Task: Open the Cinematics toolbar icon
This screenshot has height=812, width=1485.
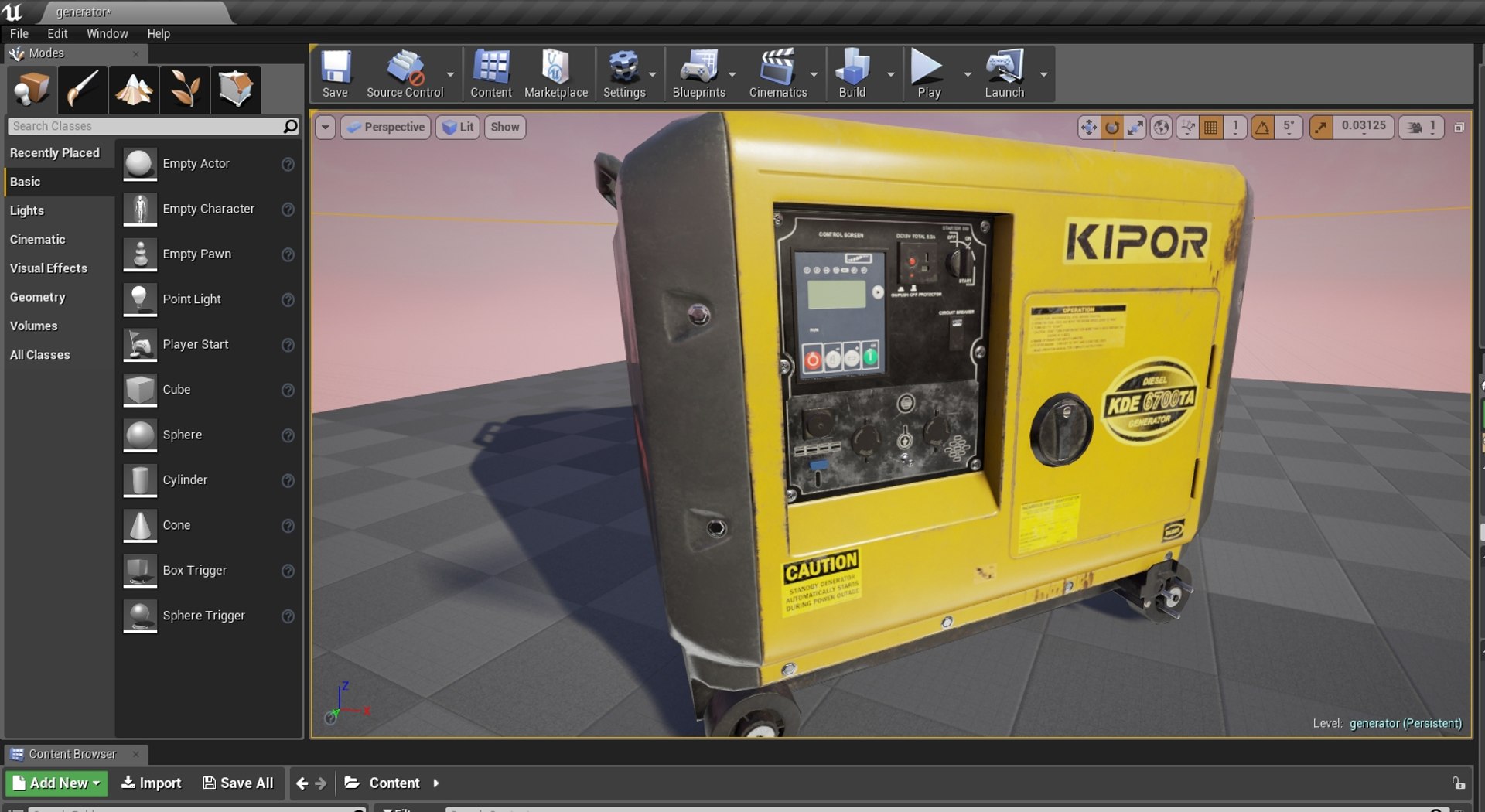Action: (x=777, y=74)
